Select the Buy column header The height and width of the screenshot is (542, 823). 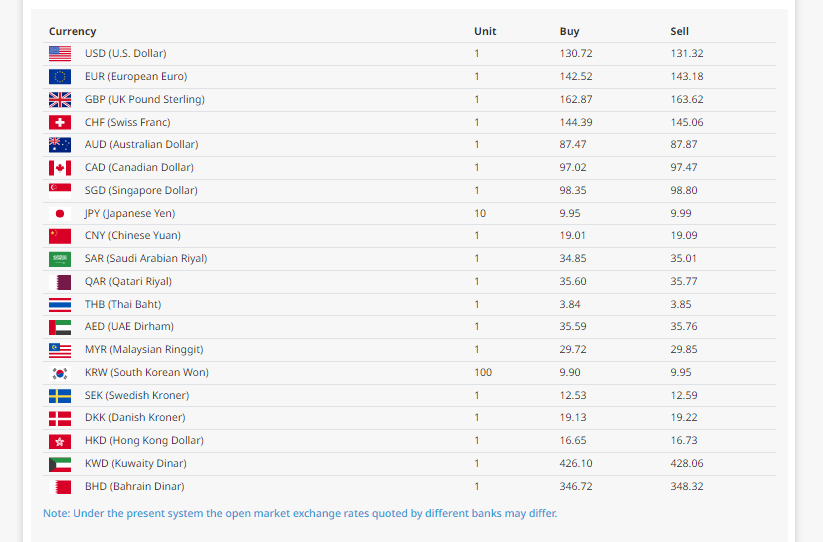(569, 31)
